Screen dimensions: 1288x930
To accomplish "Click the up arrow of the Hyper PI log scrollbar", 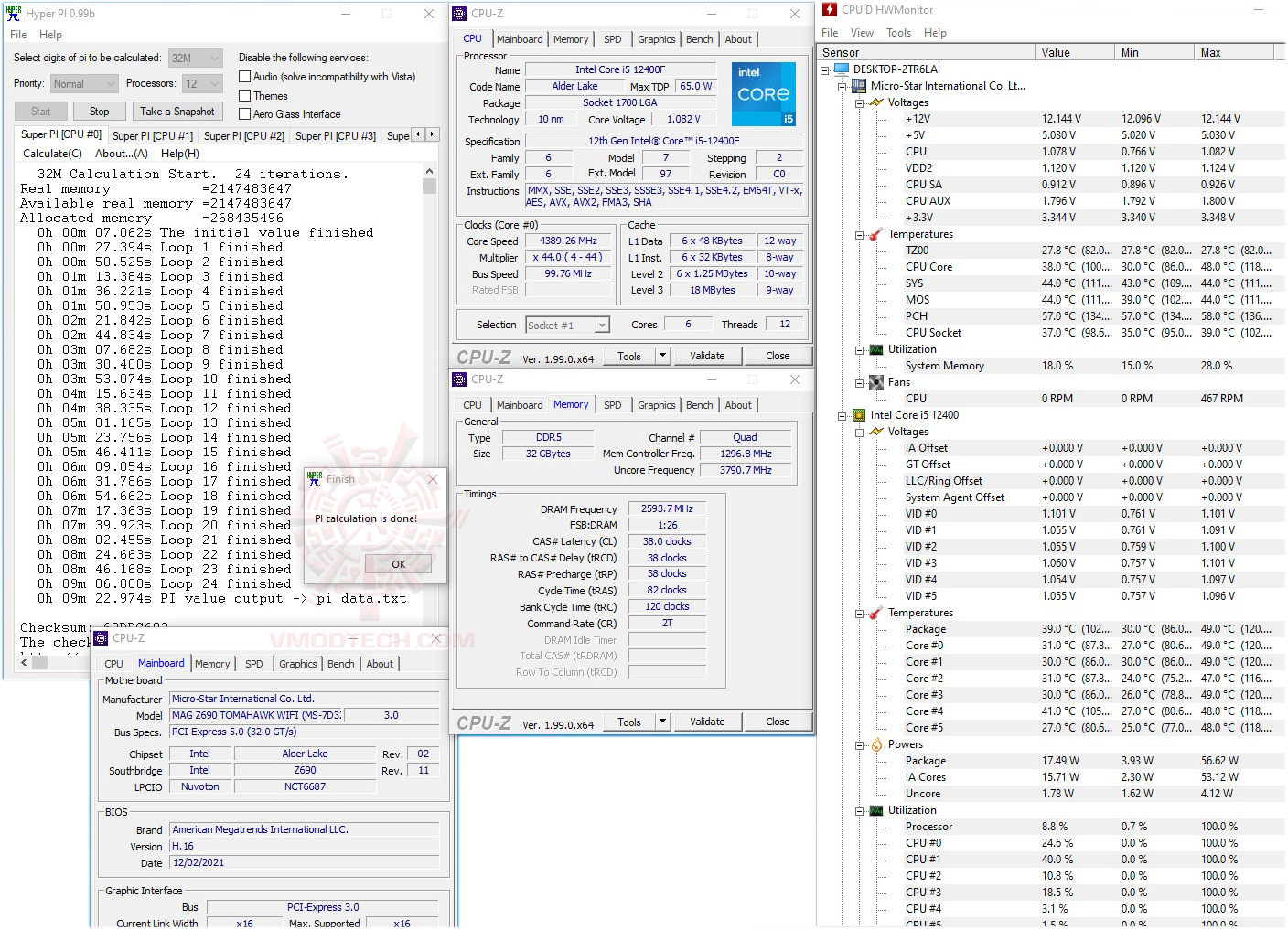I will click(429, 171).
